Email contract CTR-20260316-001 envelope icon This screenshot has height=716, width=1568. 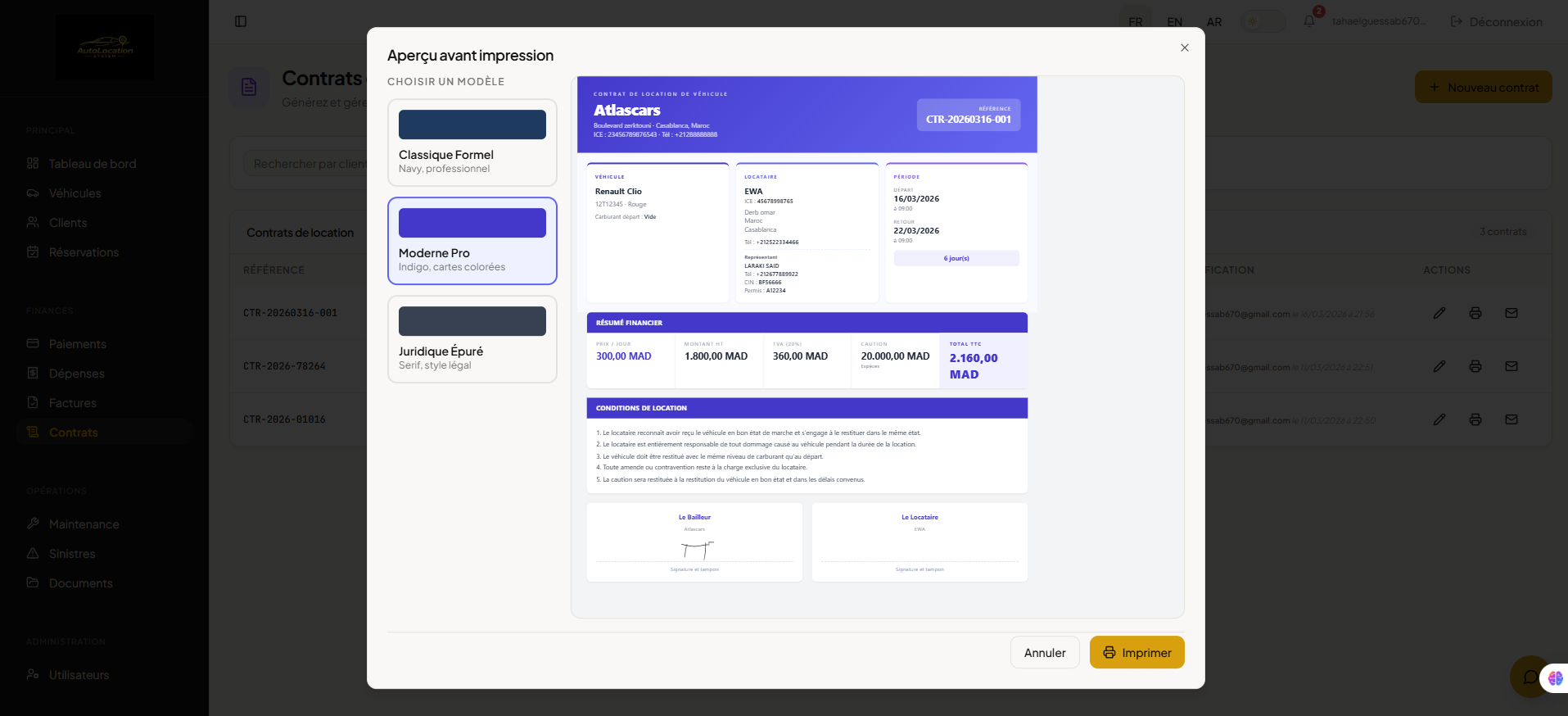tap(1512, 313)
